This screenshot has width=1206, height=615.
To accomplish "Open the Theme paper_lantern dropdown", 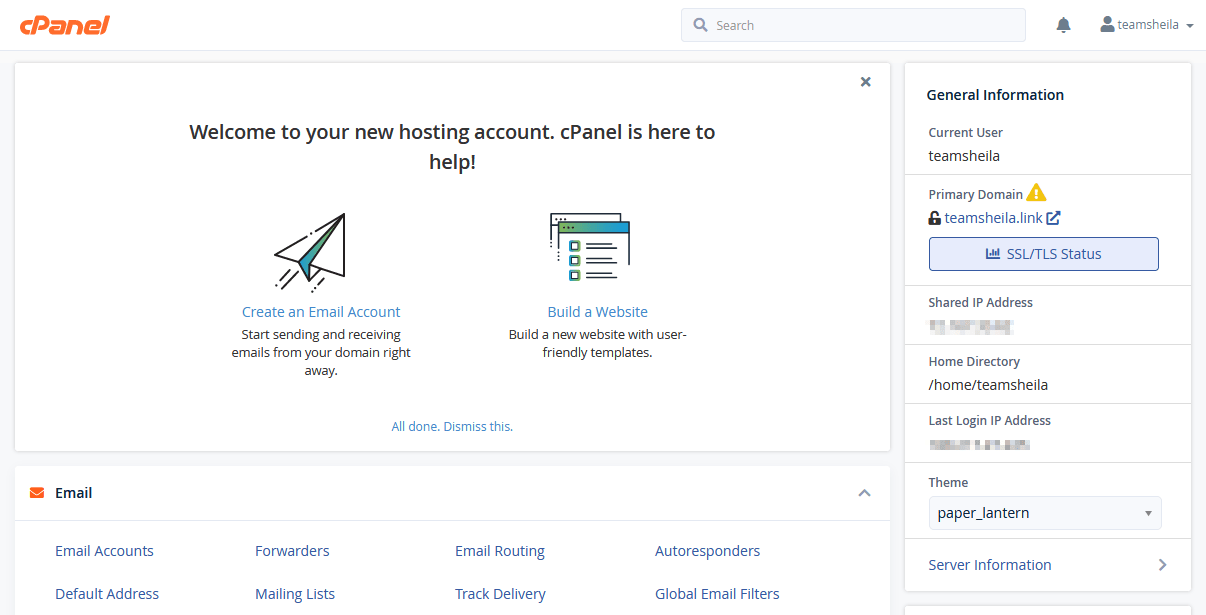I will [x=1045, y=513].
